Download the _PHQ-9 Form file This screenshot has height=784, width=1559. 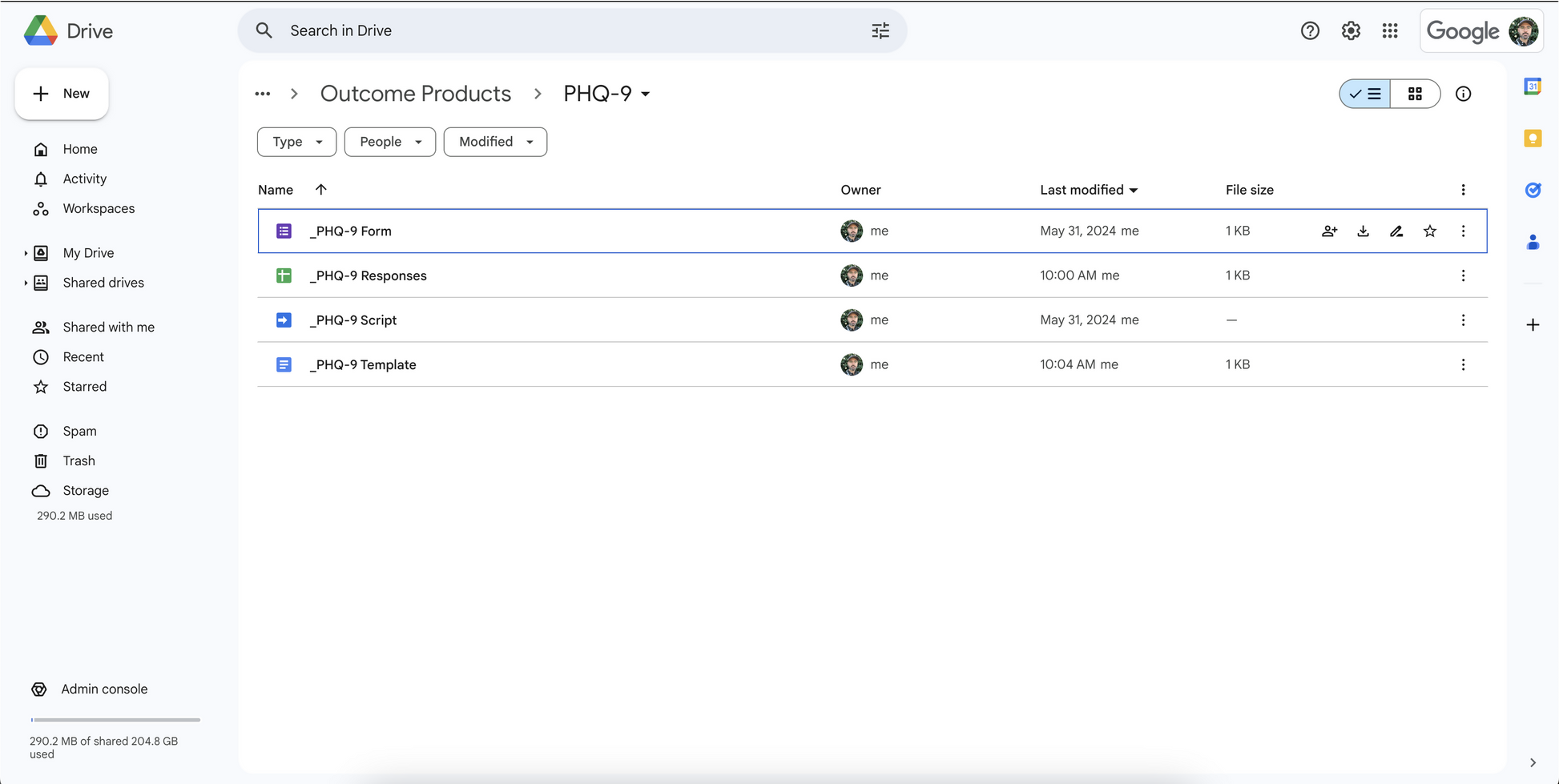tap(1363, 231)
